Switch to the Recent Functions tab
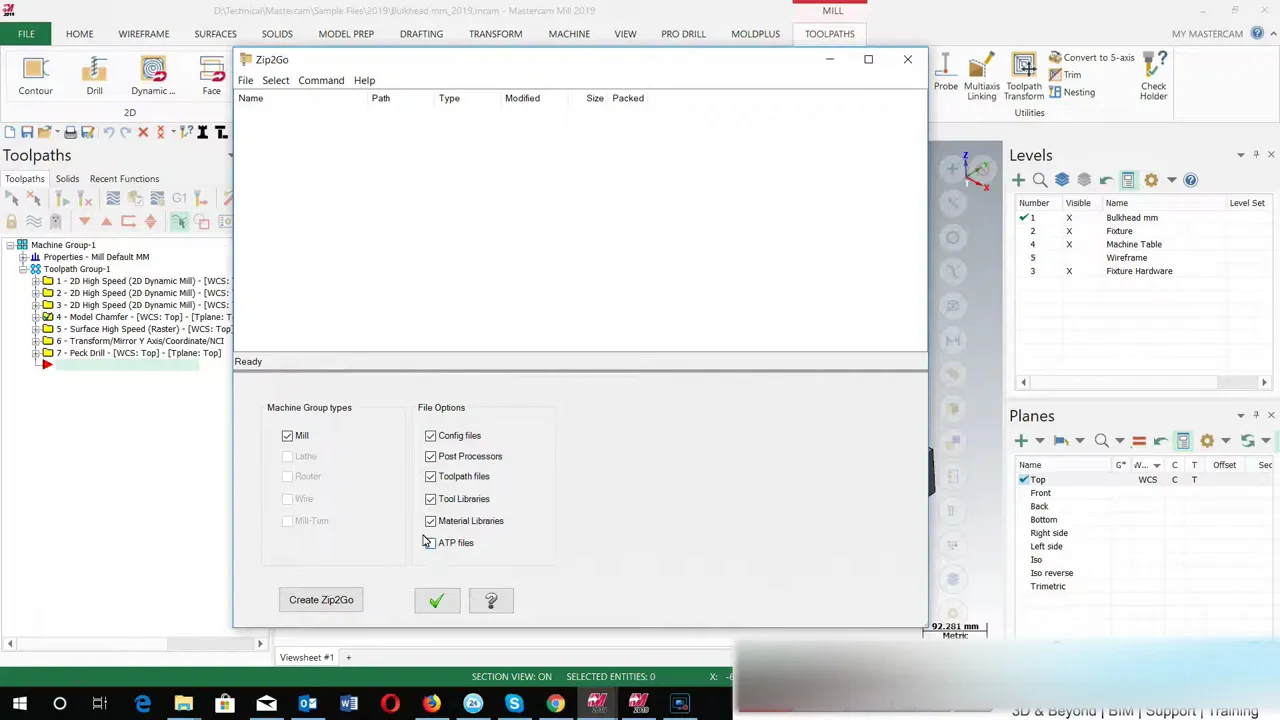This screenshot has width=1280, height=720. pyautogui.click(x=124, y=179)
